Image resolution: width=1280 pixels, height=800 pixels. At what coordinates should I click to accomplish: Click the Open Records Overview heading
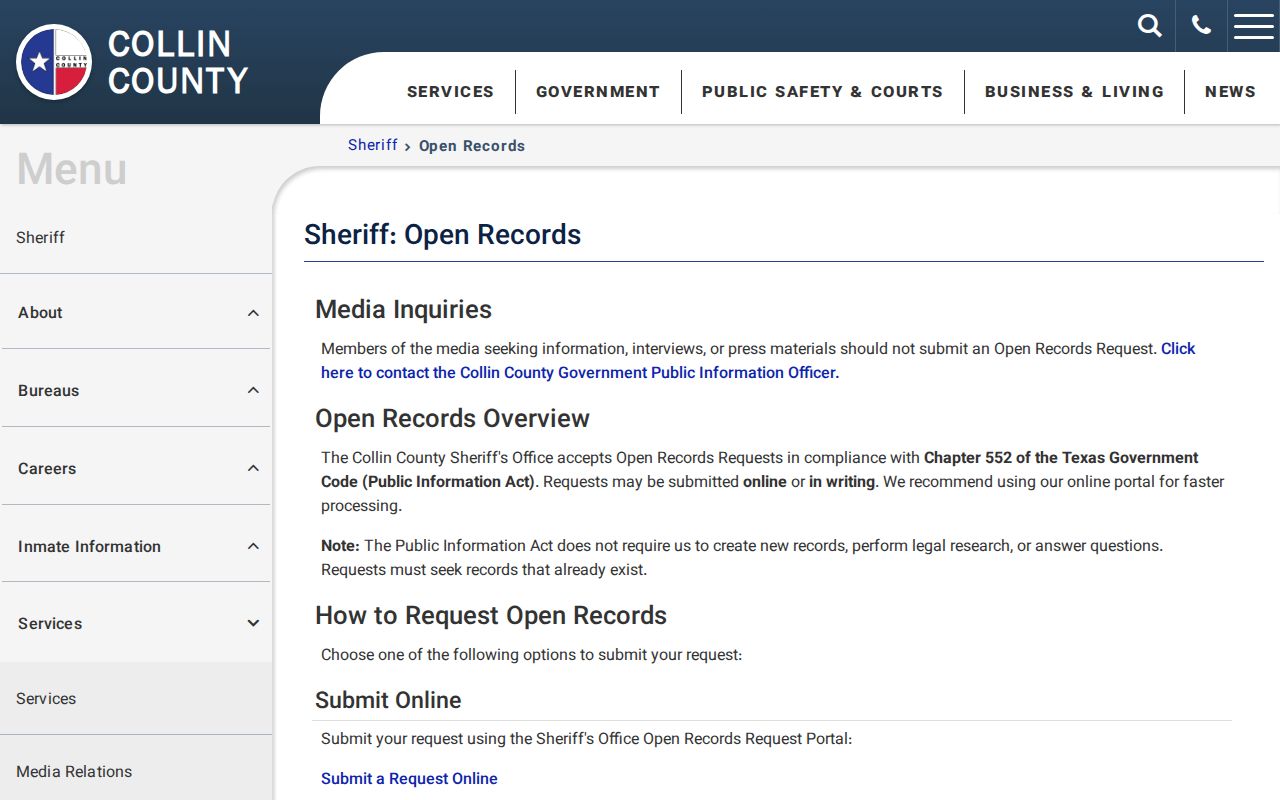pyautogui.click(x=452, y=418)
